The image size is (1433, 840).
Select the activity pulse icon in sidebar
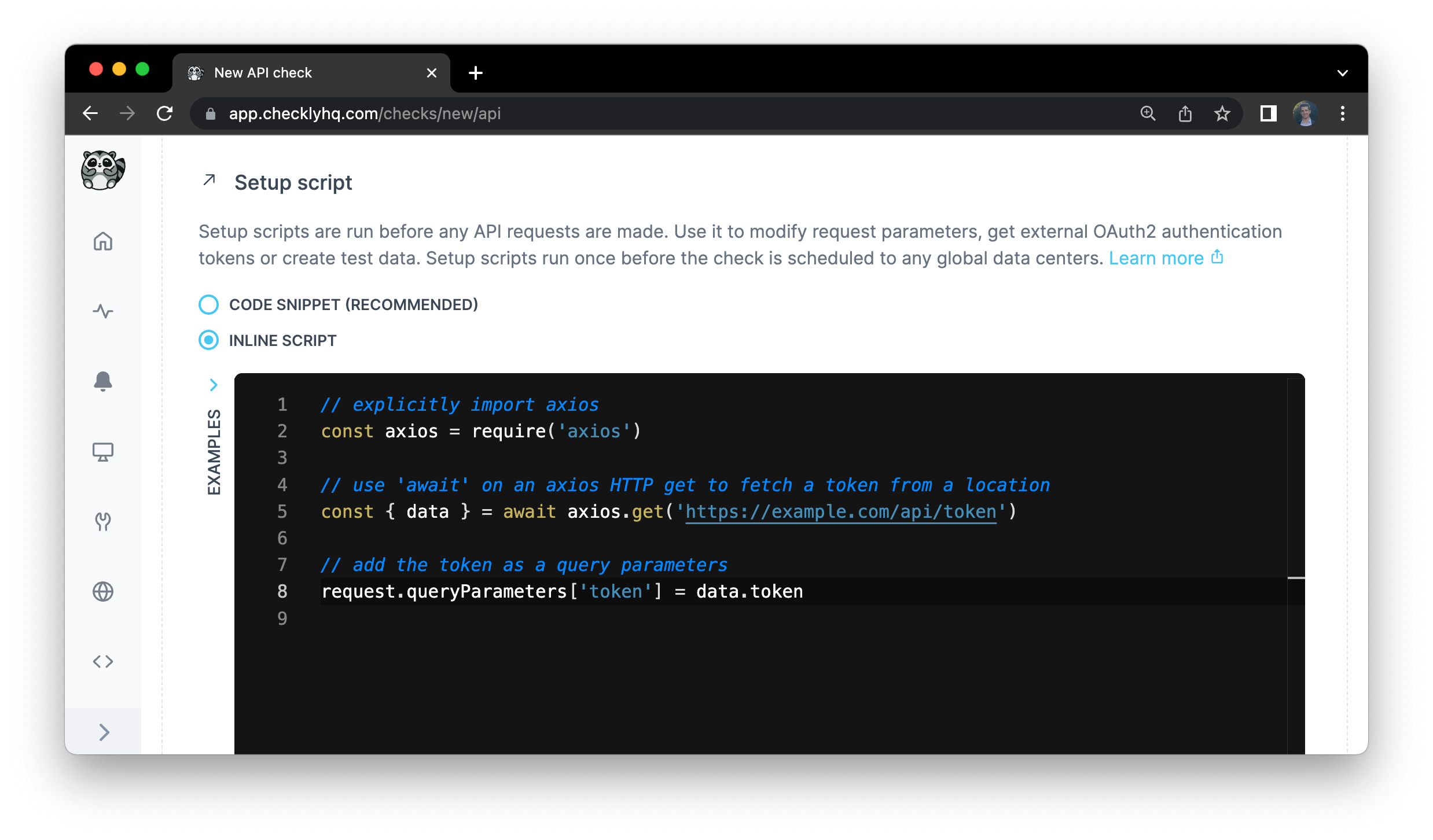(103, 311)
